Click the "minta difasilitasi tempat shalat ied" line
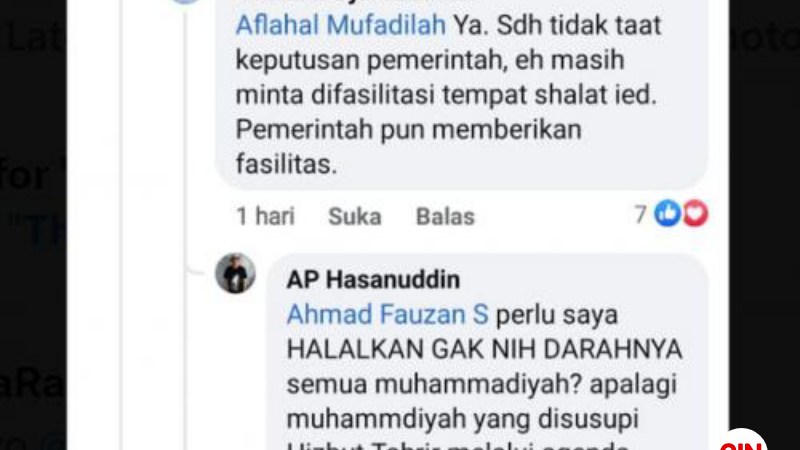Screen dimensions: 800x450 coord(446,95)
